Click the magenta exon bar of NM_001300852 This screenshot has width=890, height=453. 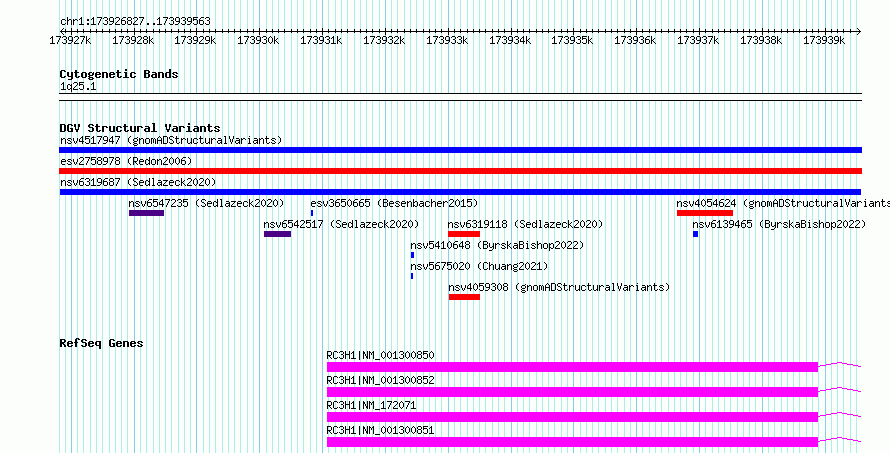(572, 392)
